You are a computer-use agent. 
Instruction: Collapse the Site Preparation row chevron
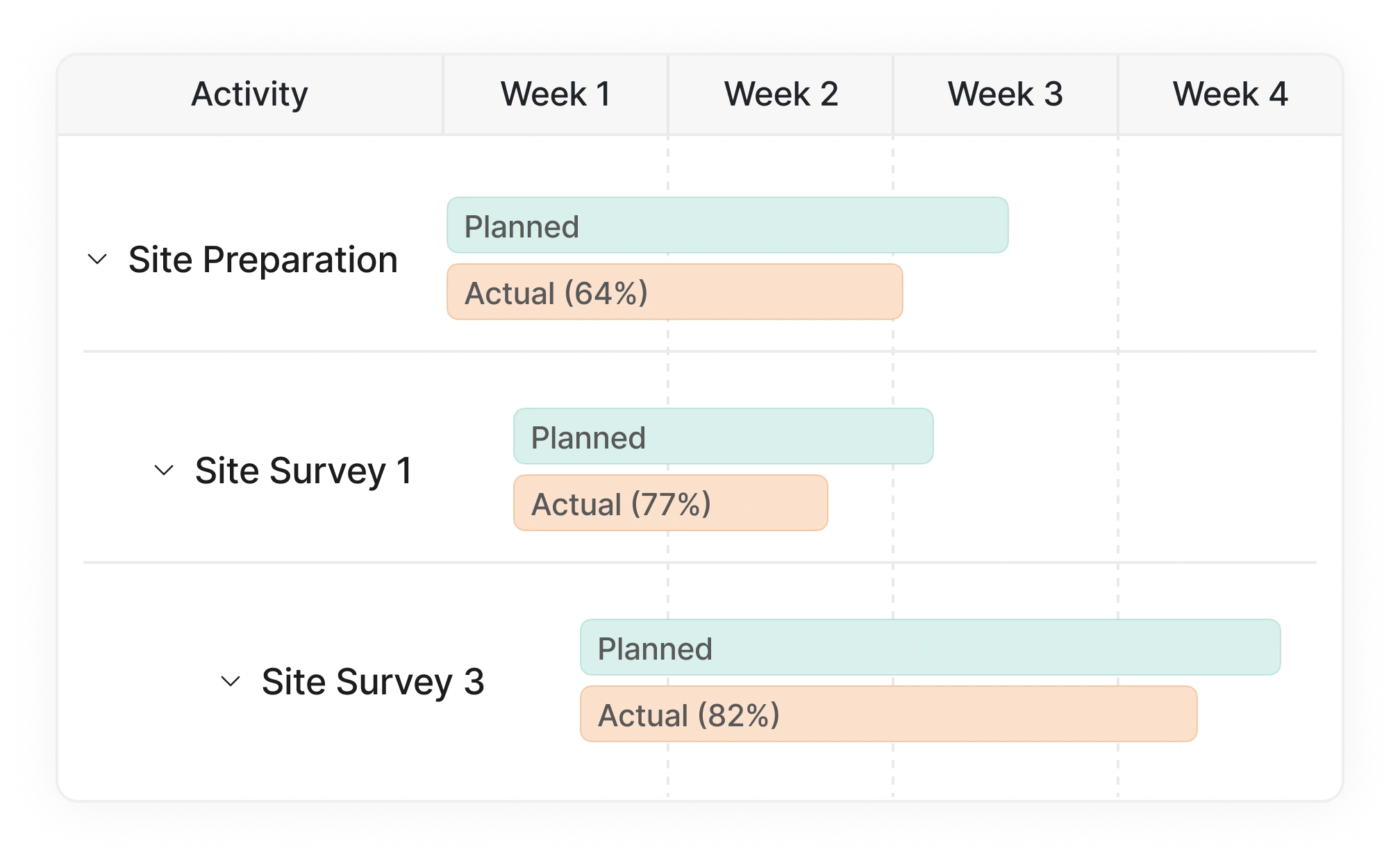click(x=97, y=260)
